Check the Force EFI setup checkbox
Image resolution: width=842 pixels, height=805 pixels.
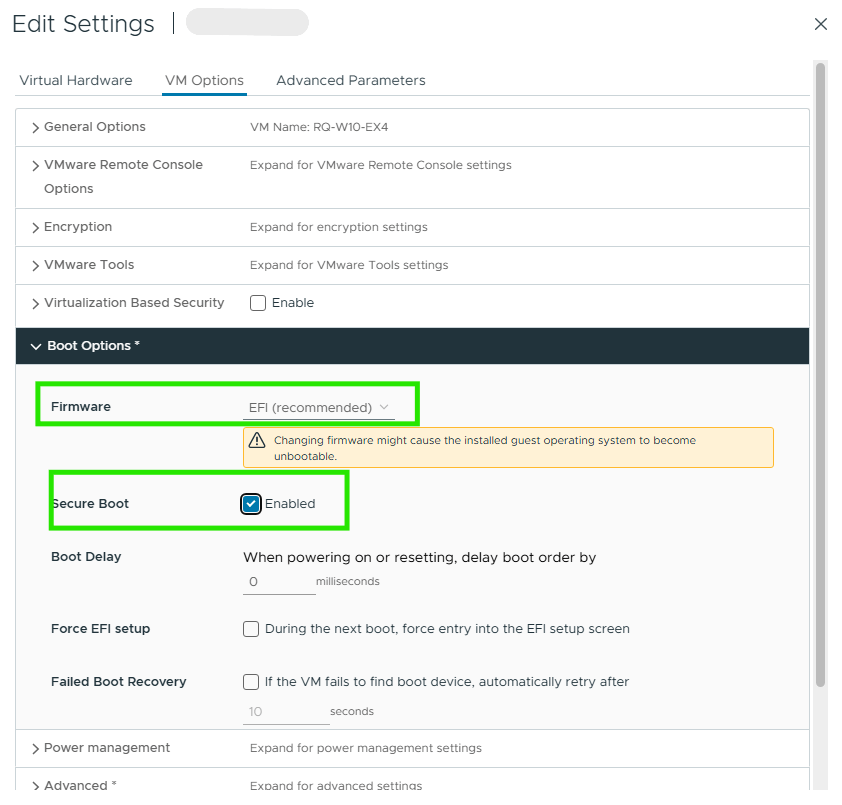[251, 629]
